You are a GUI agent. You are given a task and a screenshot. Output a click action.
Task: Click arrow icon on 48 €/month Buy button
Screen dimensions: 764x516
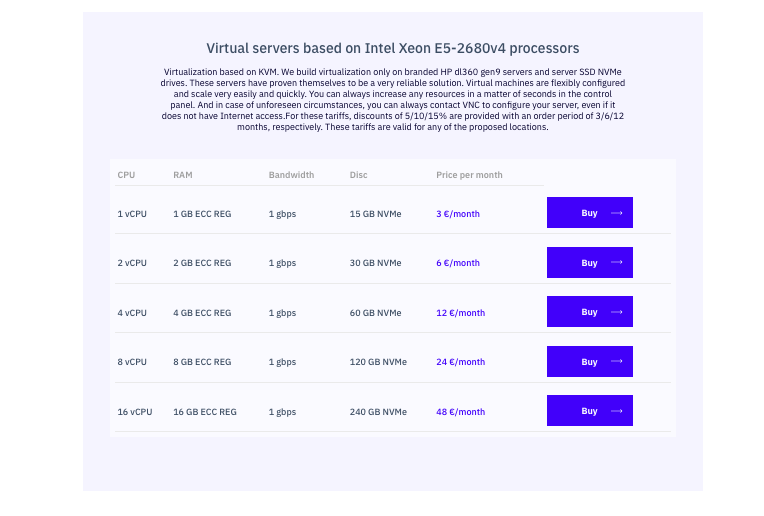tap(617, 411)
